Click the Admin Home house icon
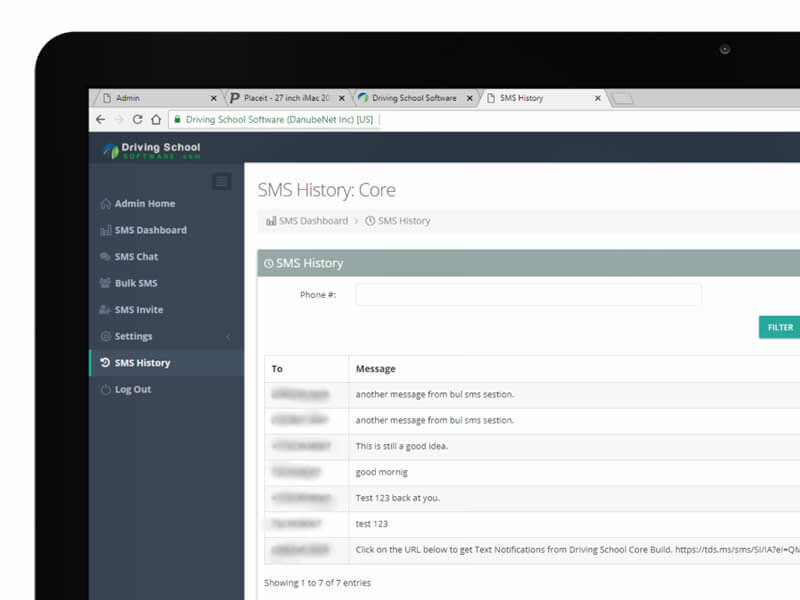 coord(106,204)
